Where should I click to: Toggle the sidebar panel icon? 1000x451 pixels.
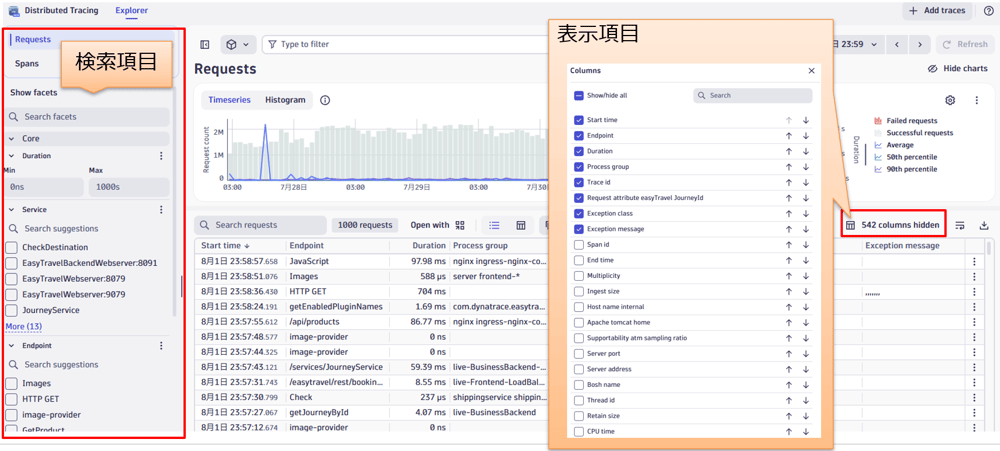(205, 45)
